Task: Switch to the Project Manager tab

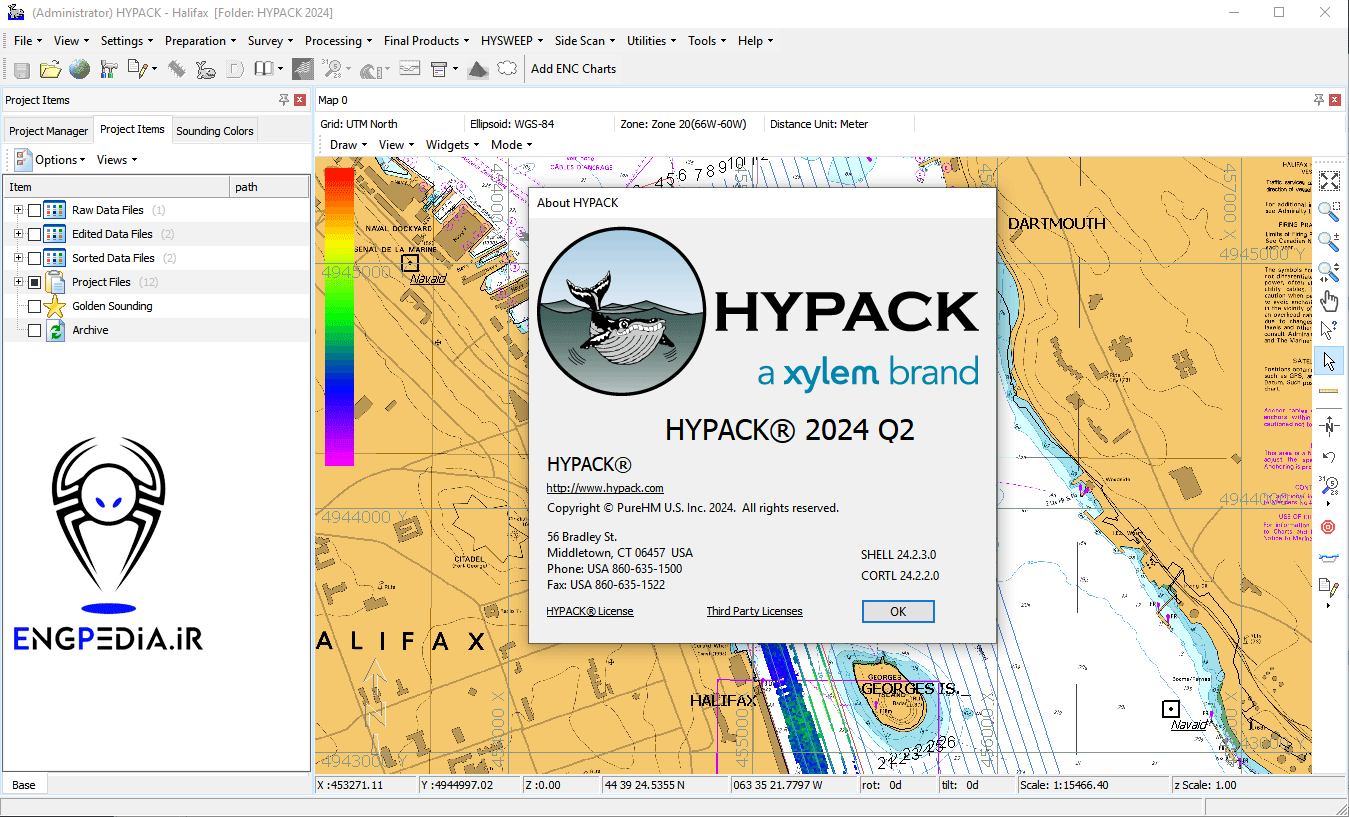Action: point(49,131)
